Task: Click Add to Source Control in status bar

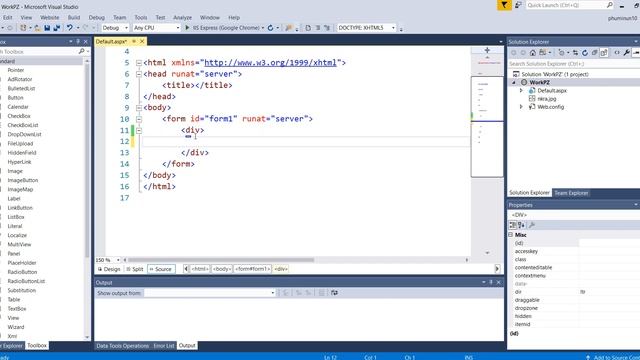Action: (x=613, y=358)
